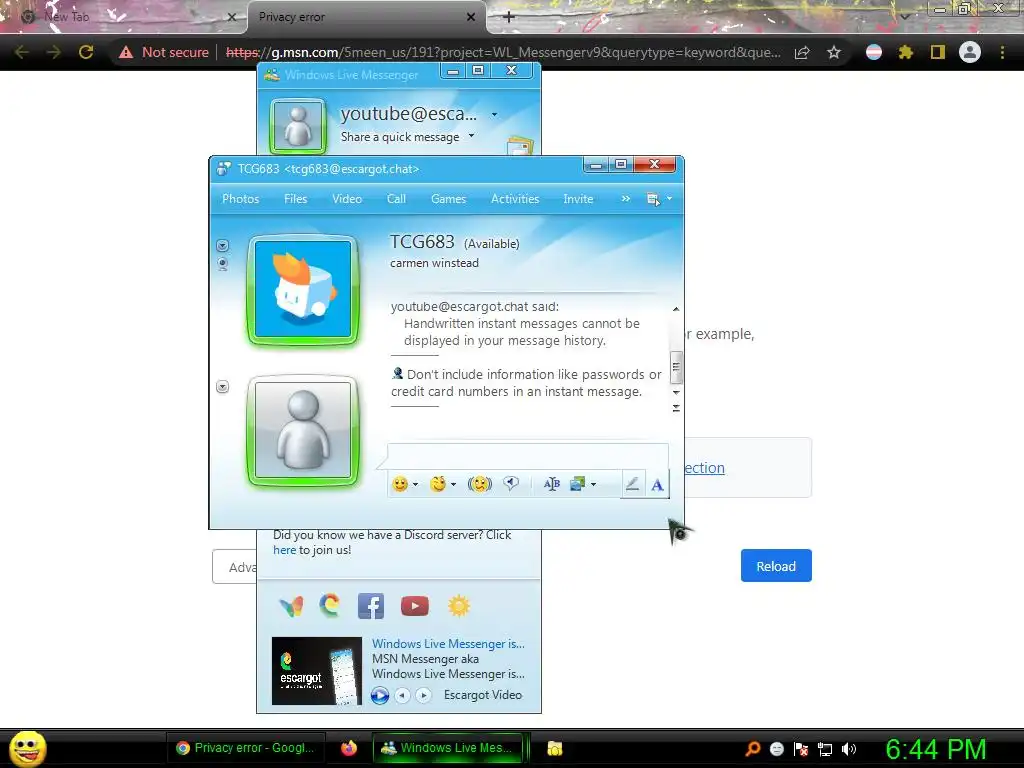Open the wink selector icon
The width and height of the screenshot is (1024, 768).
click(438, 484)
